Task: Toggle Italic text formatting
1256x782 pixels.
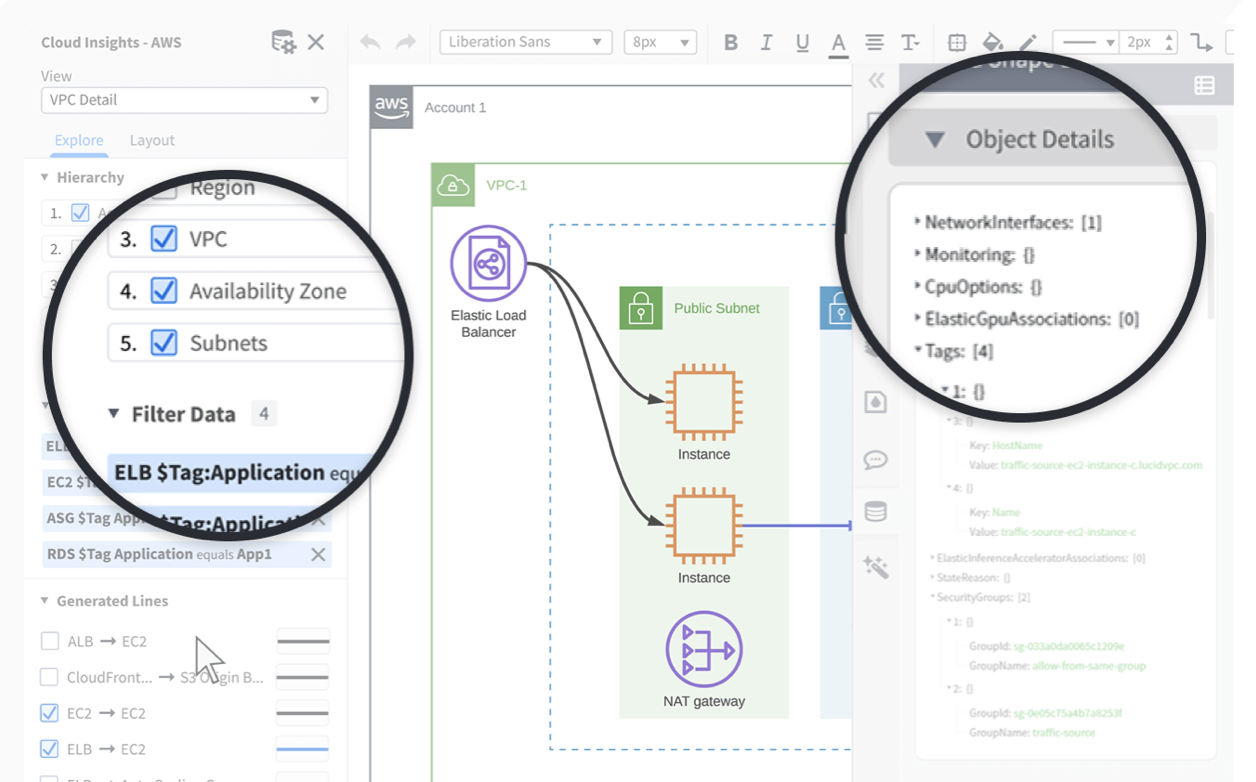Action: (x=766, y=42)
